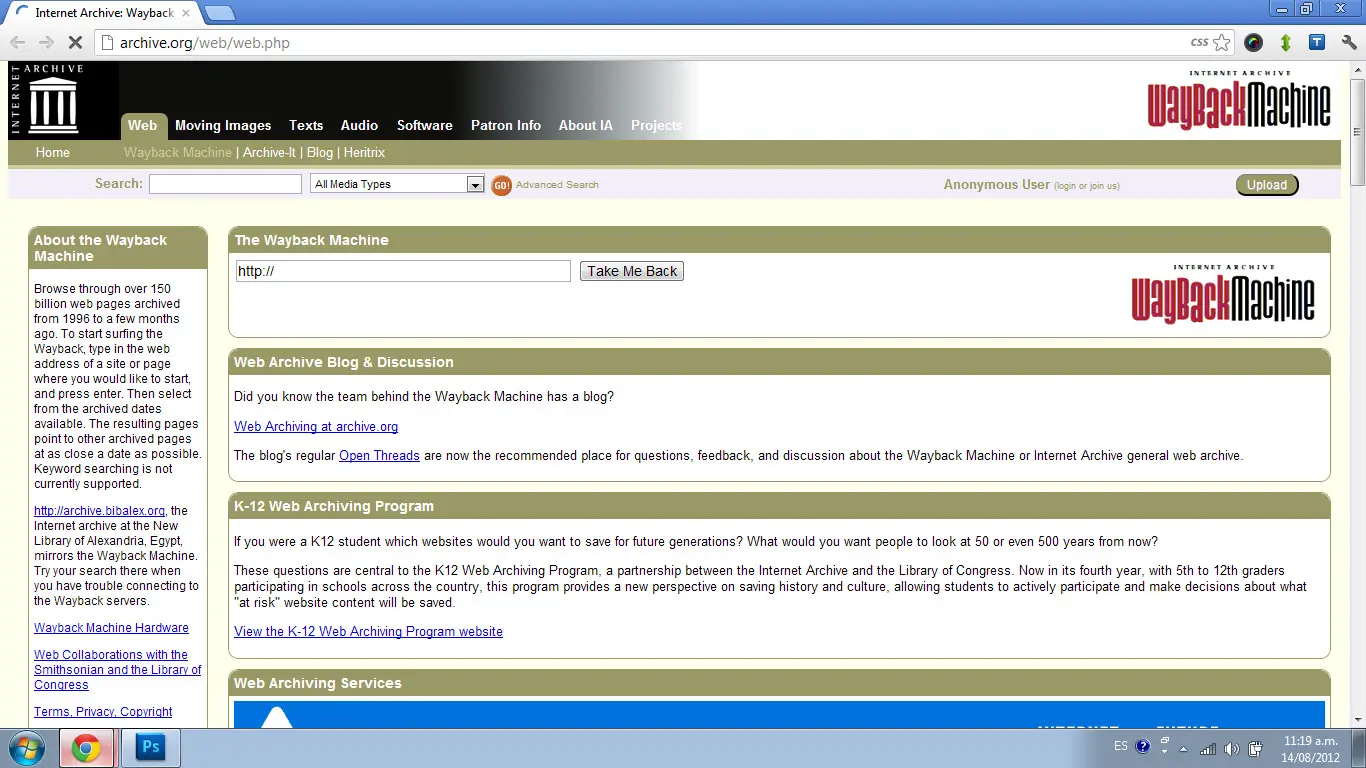Open Advanced Search

pos(557,185)
